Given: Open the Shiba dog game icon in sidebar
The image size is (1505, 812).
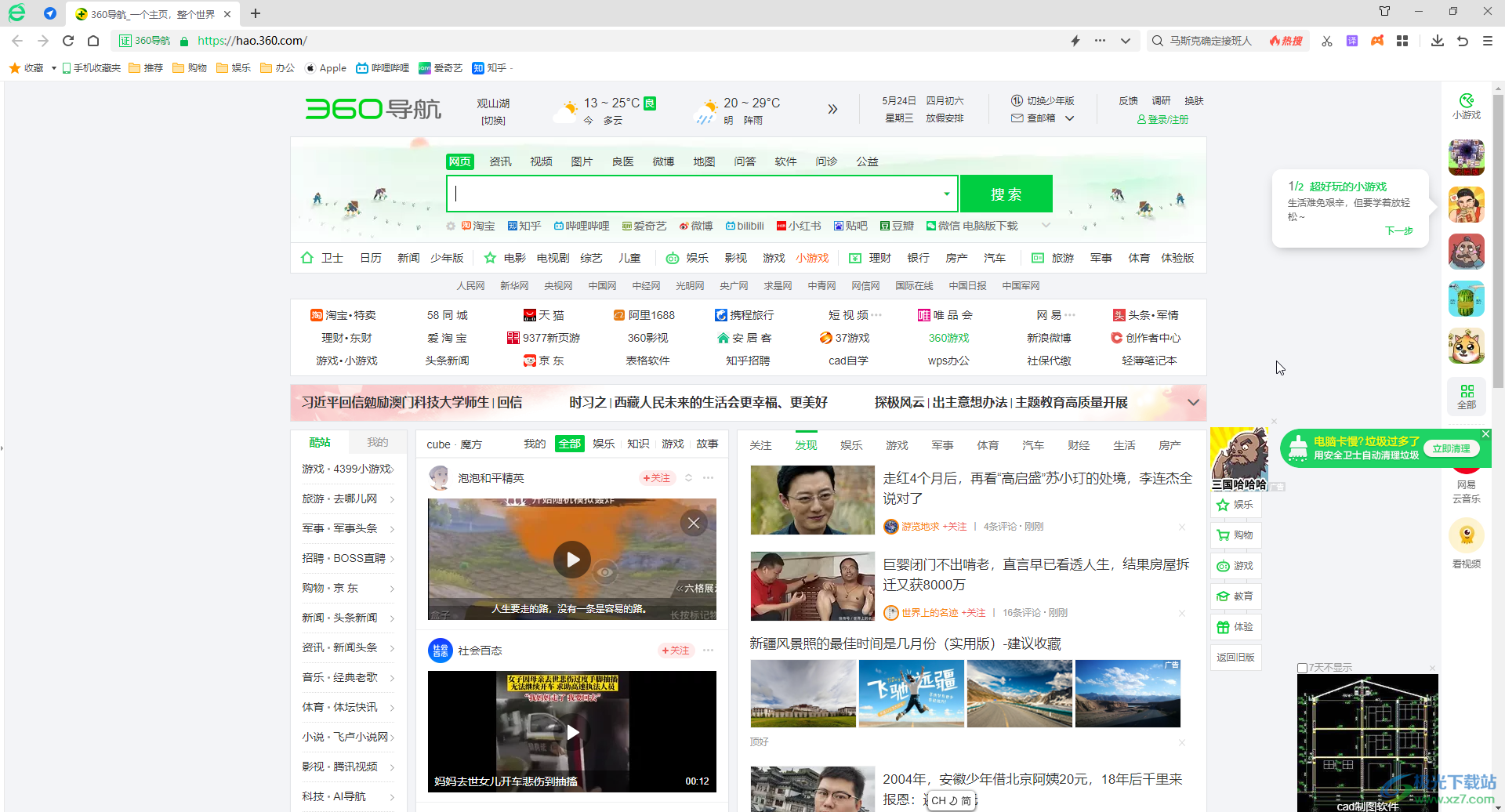Looking at the screenshot, I should coord(1466,346).
